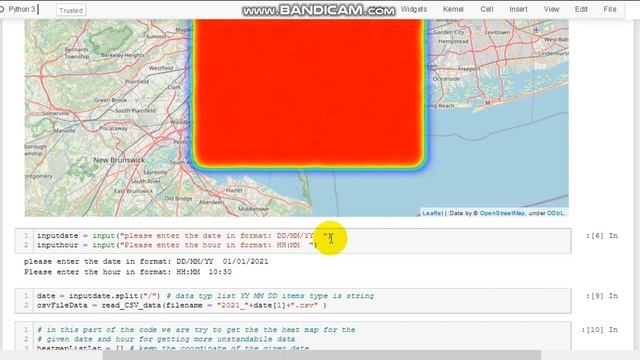Viewport: 640px width, 360px height.
Task: Click the Plainfield label on the map
Action: (x=137, y=82)
